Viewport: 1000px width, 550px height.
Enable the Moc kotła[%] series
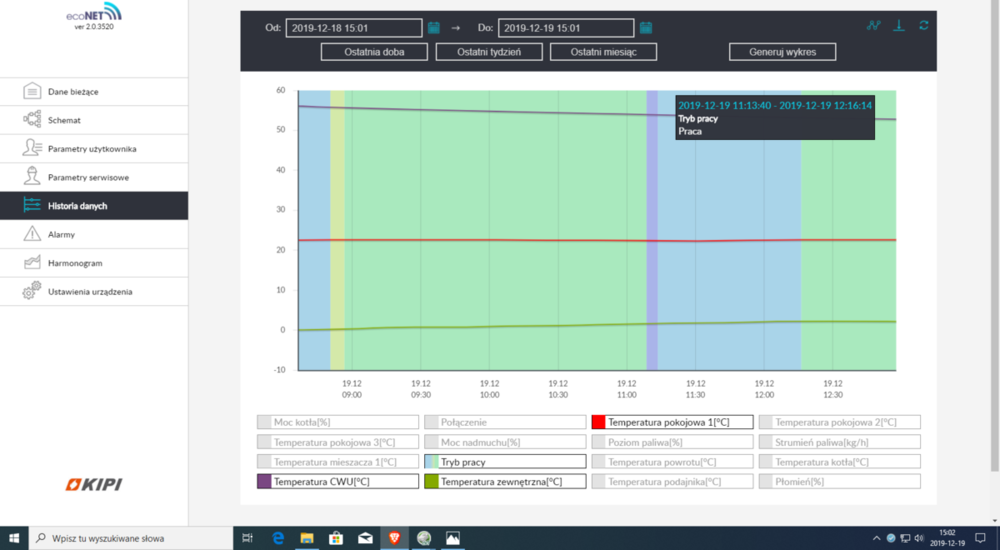pos(337,422)
